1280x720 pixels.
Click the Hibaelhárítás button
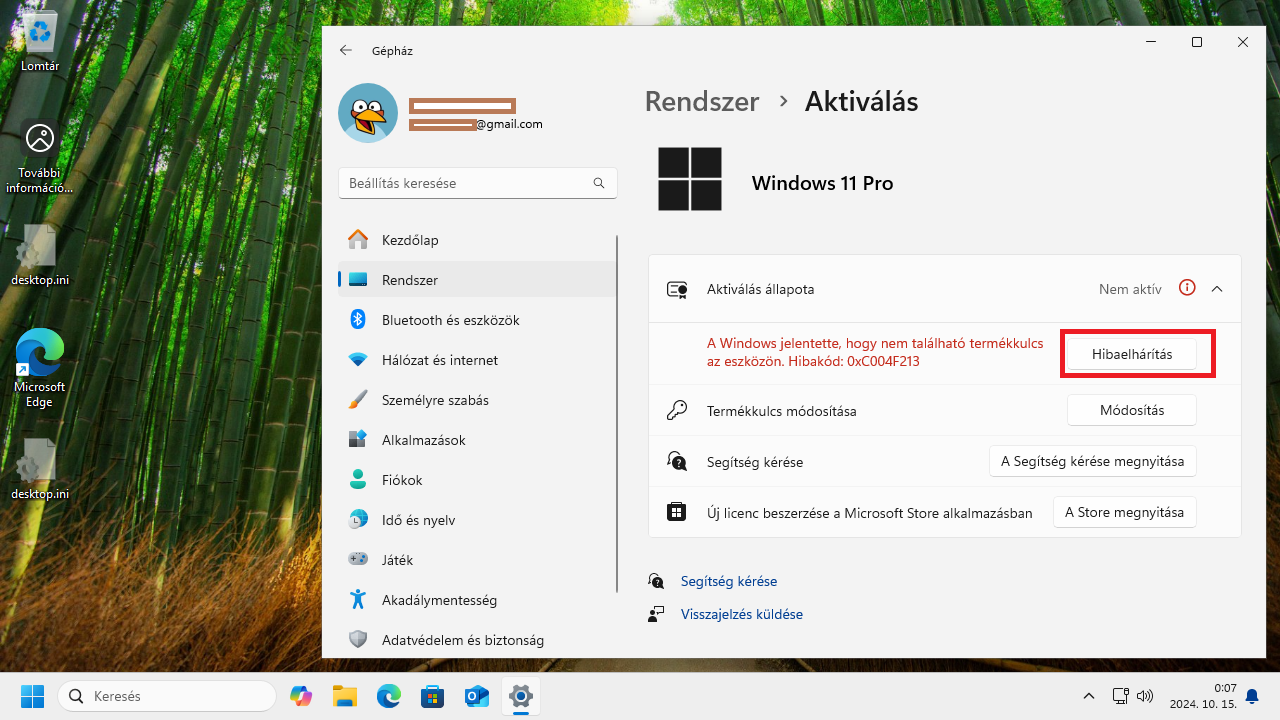click(x=1131, y=354)
